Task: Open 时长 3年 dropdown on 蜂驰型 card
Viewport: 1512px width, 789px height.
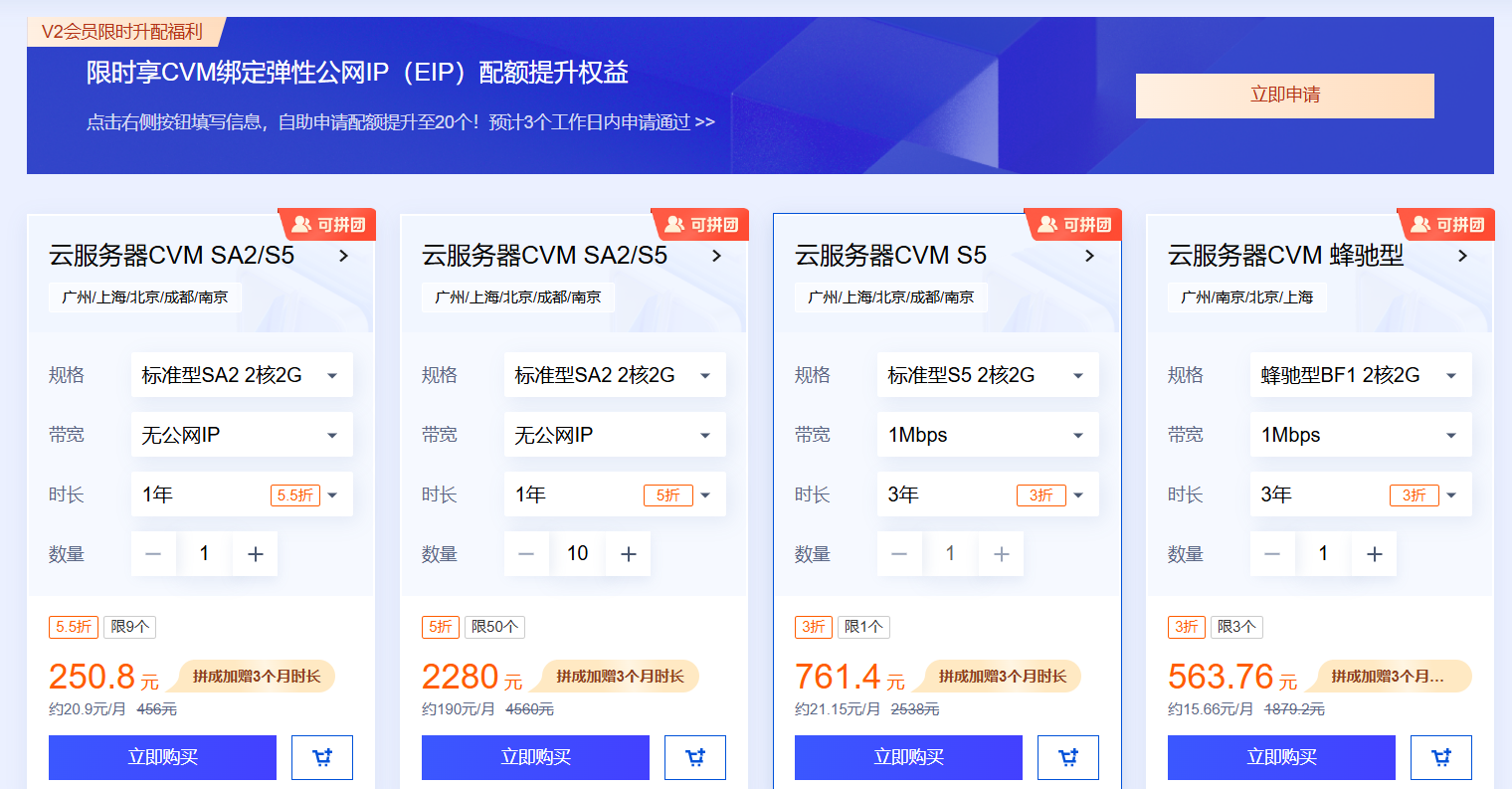Action: (x=1361, y=494)
